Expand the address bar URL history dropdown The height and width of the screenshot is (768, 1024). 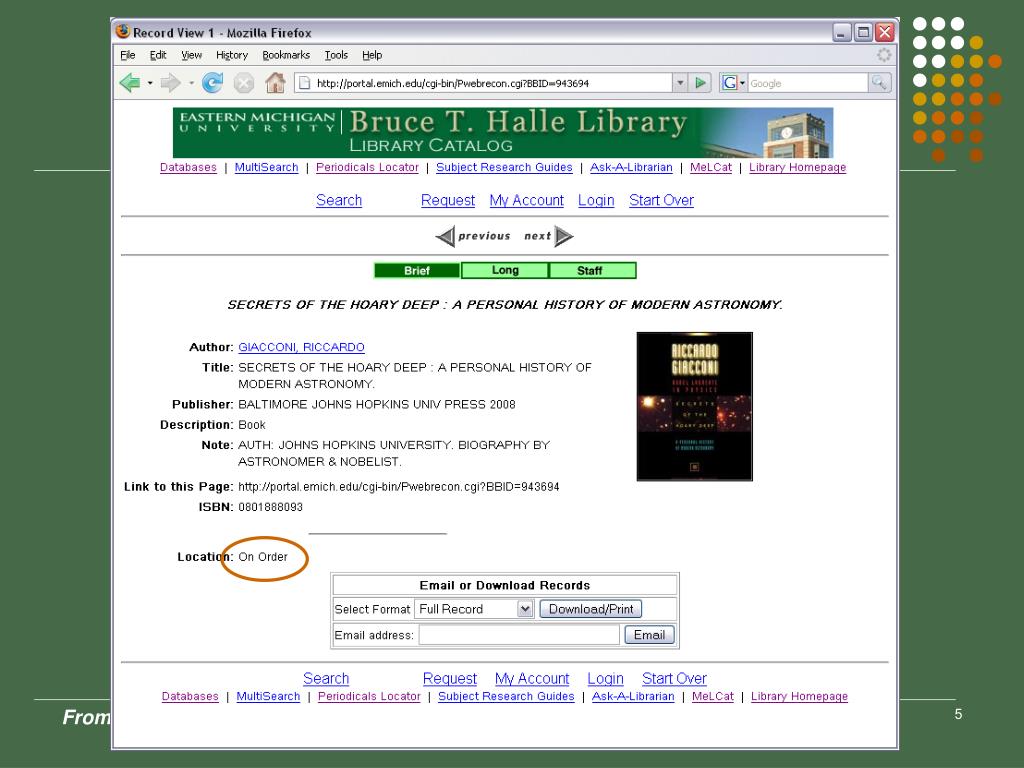pyautogui.click(x=680, y=83)
